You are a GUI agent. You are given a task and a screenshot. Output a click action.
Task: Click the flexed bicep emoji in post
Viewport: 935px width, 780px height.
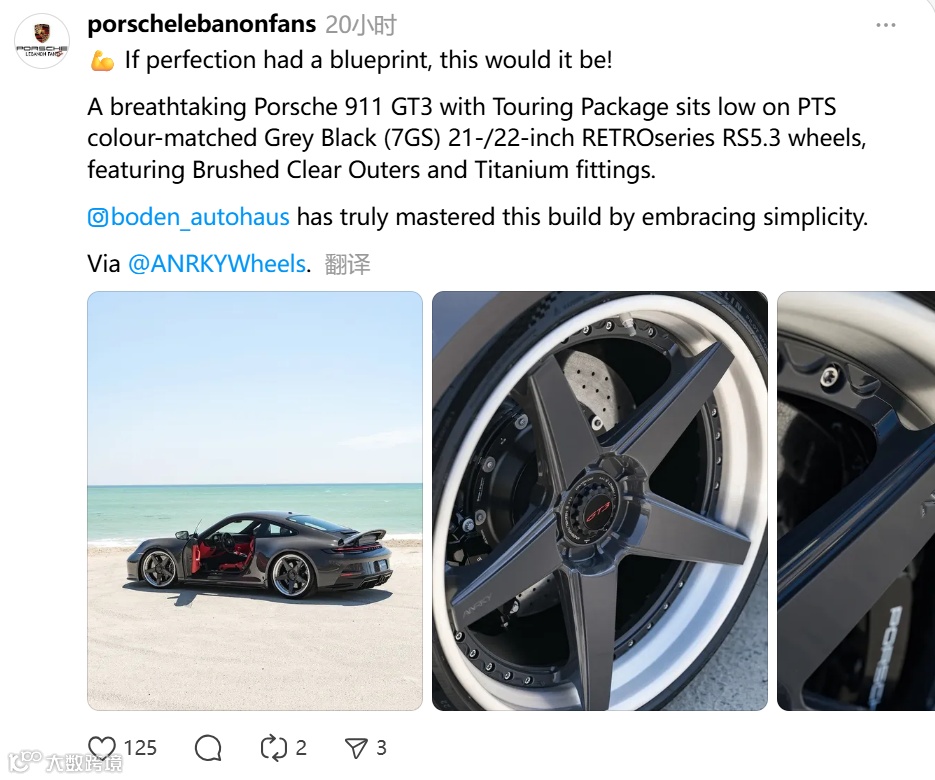[102, 60]
